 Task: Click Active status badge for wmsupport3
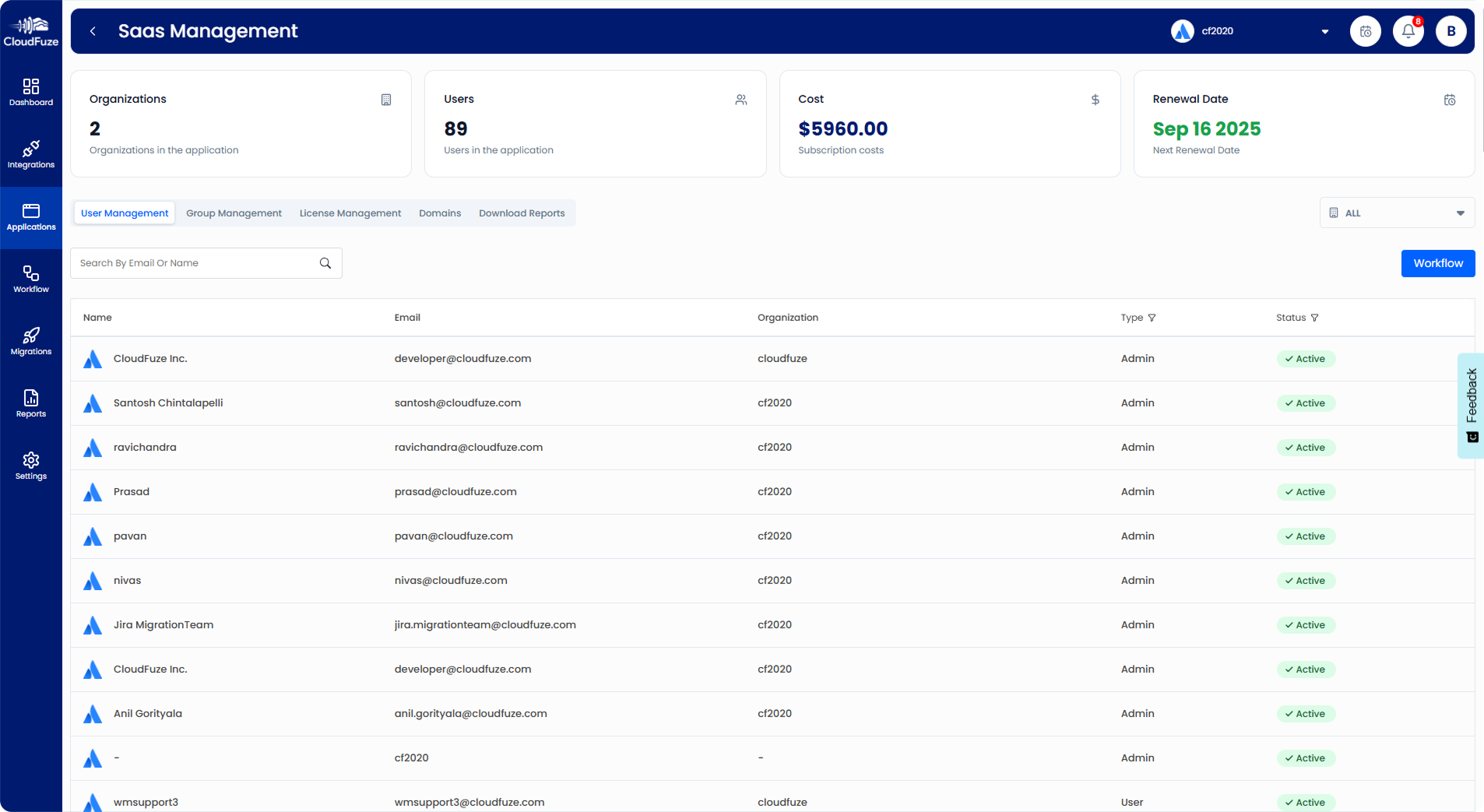[1306, 803]
